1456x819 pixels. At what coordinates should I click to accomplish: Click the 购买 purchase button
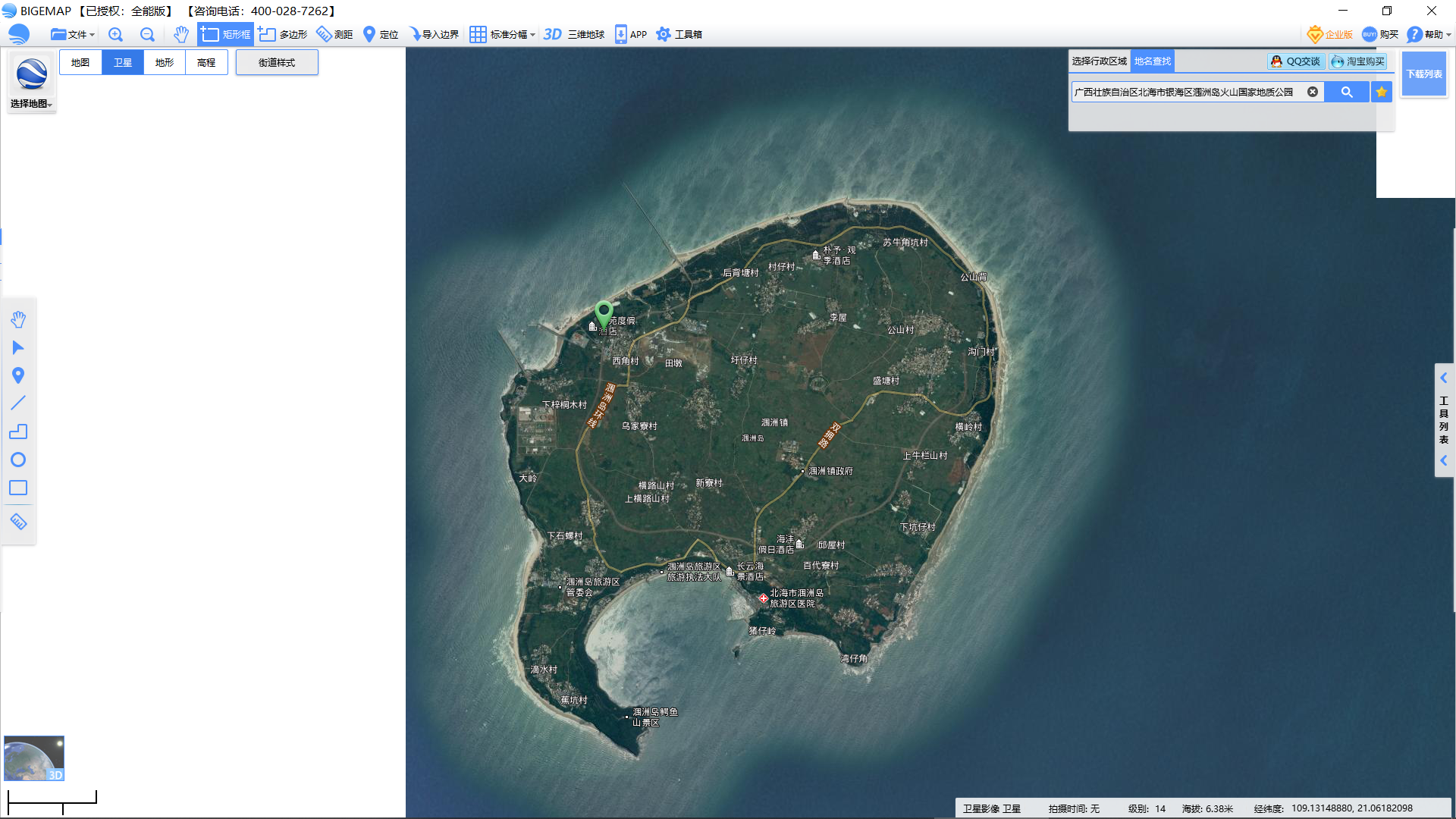1380,34
